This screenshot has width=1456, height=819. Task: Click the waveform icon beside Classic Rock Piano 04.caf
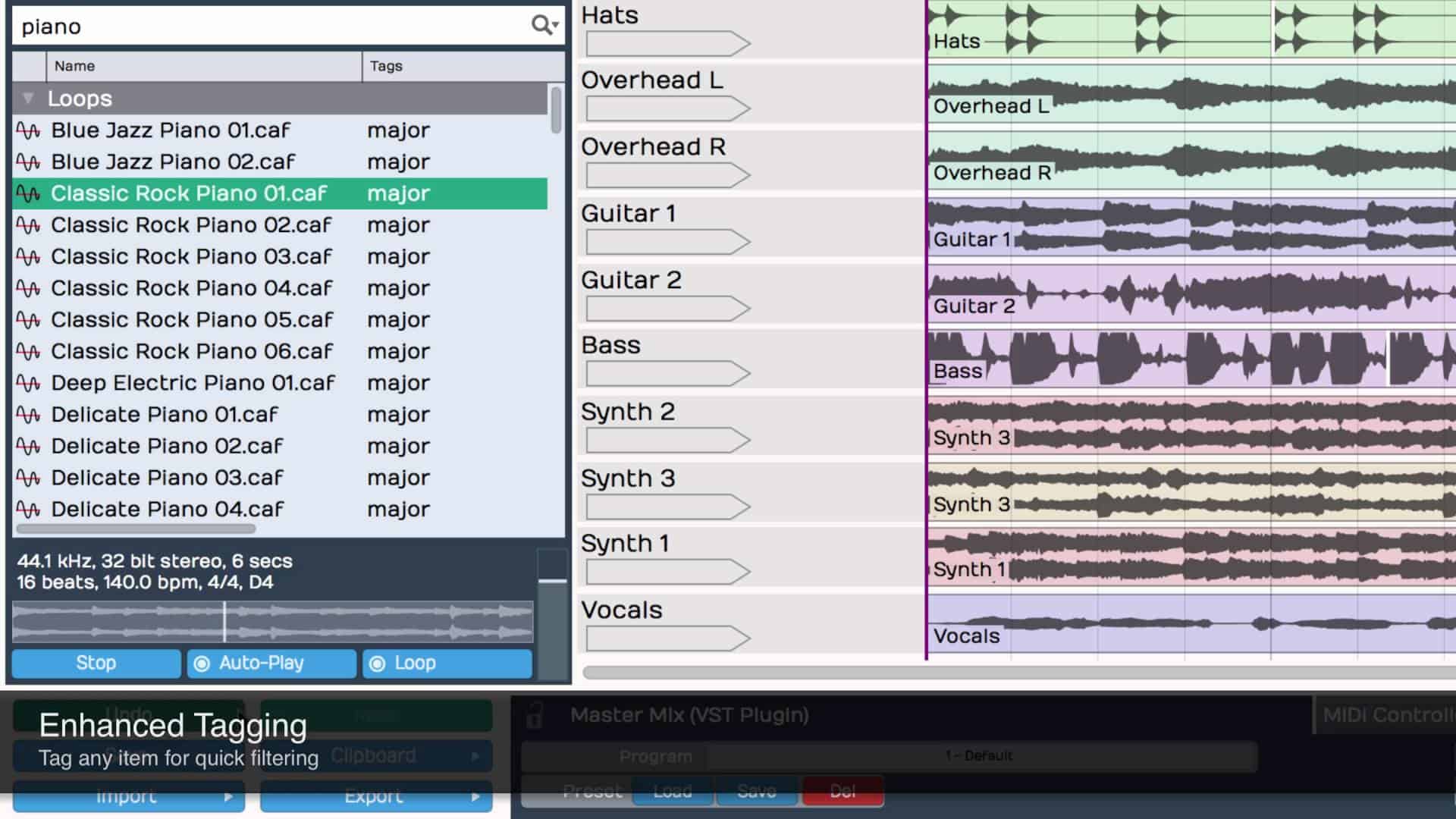coord(27,288)
